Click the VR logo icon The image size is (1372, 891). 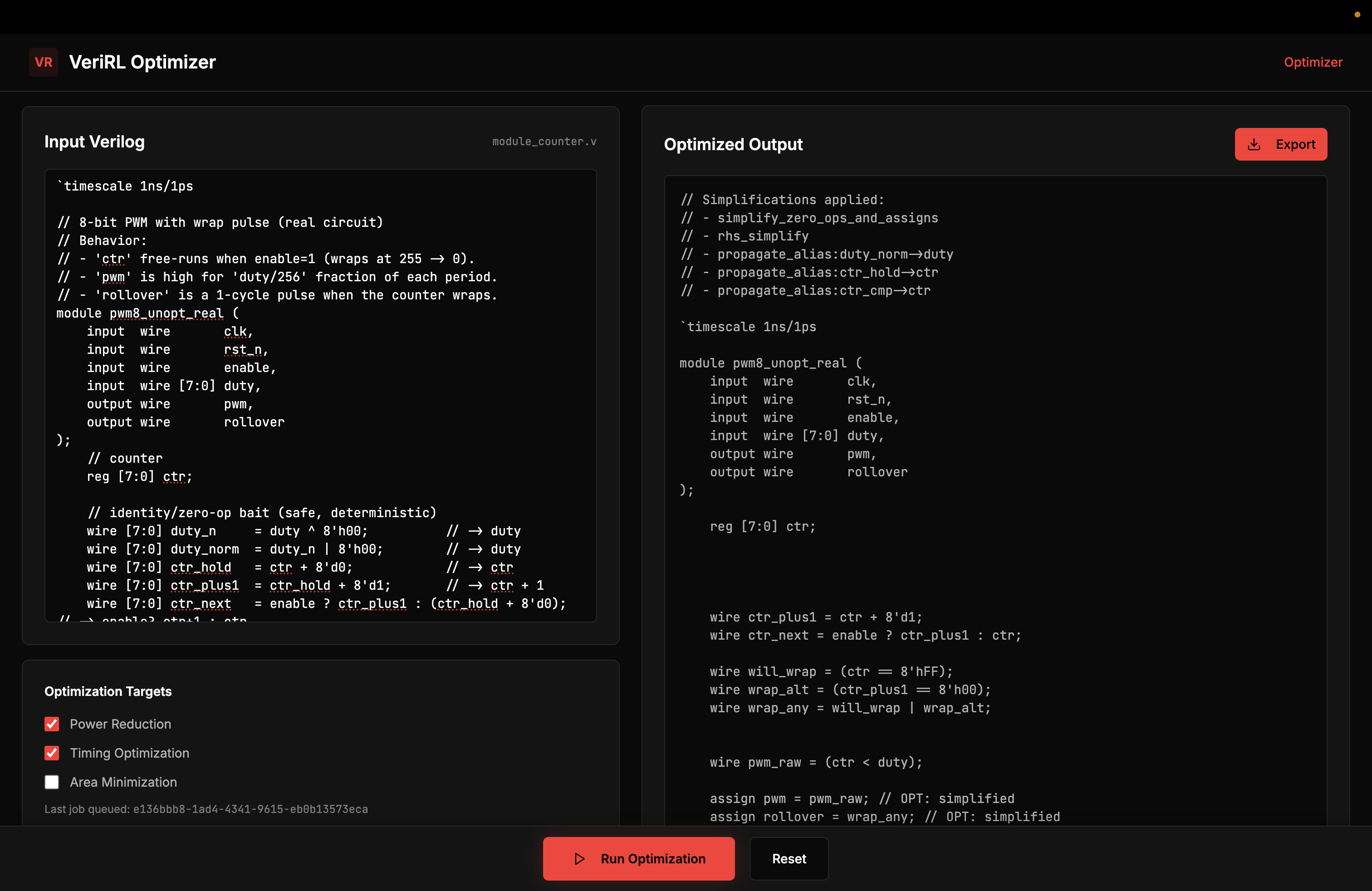(43, 62)
